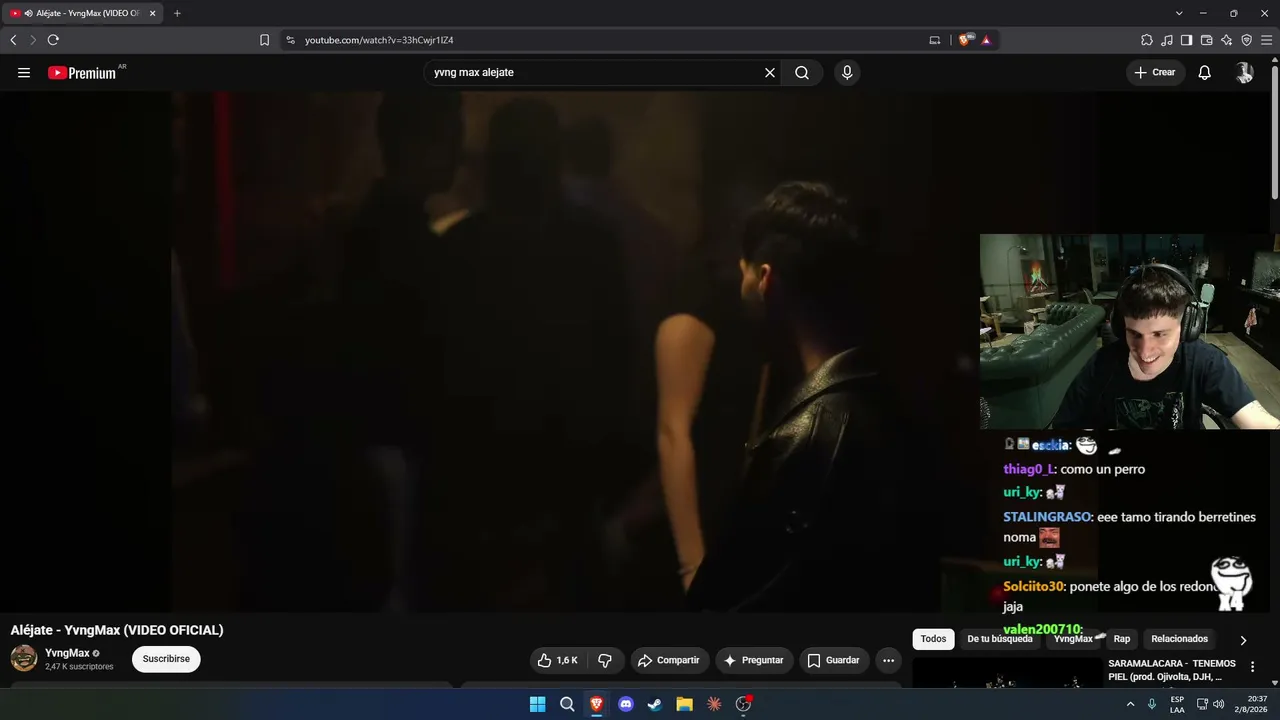Open SARAMALACARA - TENEMOS PIEL video title
Screen dimensions: 1280x720
(x=1172, y=670)
